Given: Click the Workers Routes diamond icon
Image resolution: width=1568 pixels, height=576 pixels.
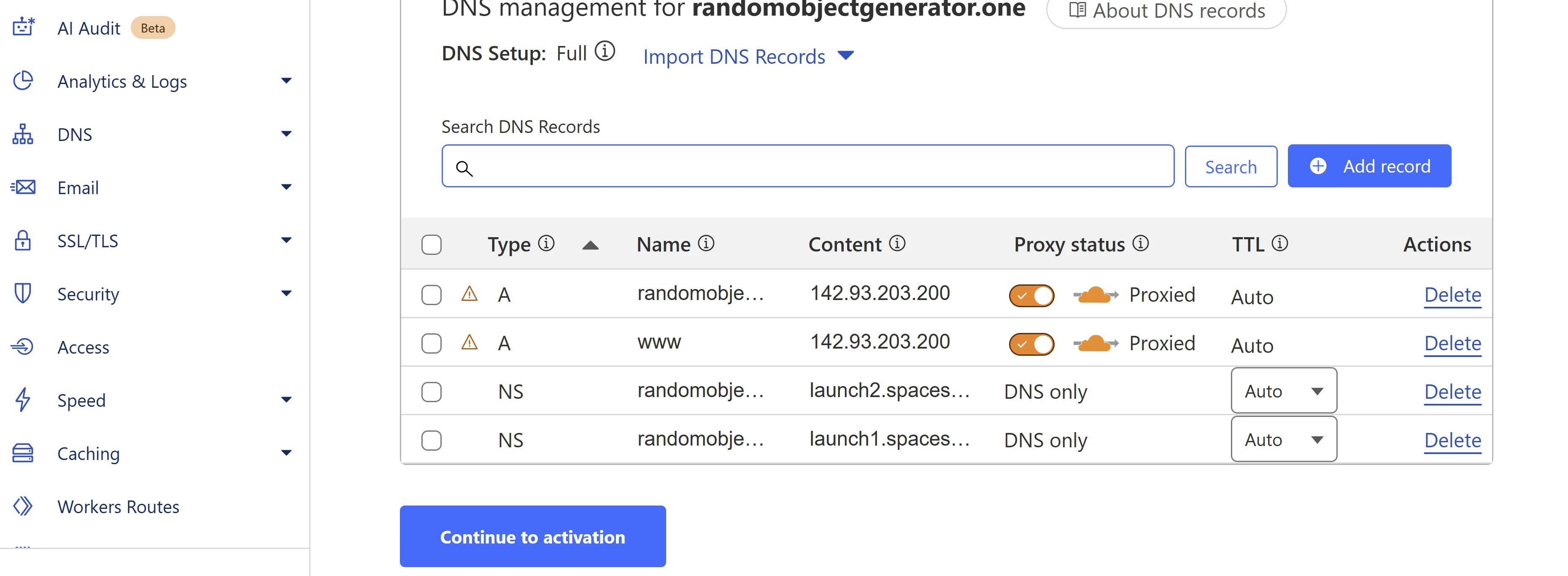Looking at the screenshot, I should click(23, 506).
